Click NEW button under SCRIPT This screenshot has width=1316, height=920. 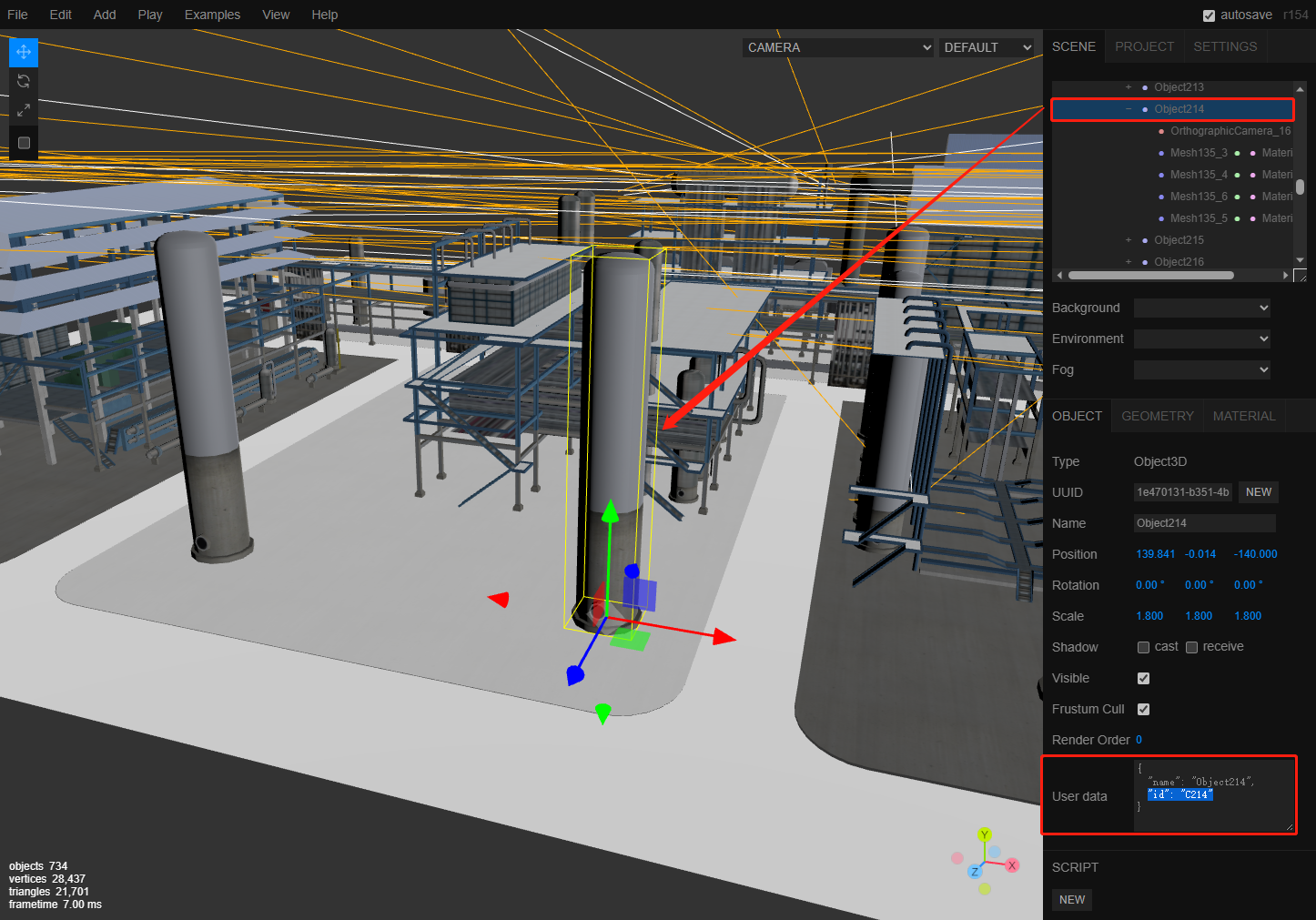1071,900
